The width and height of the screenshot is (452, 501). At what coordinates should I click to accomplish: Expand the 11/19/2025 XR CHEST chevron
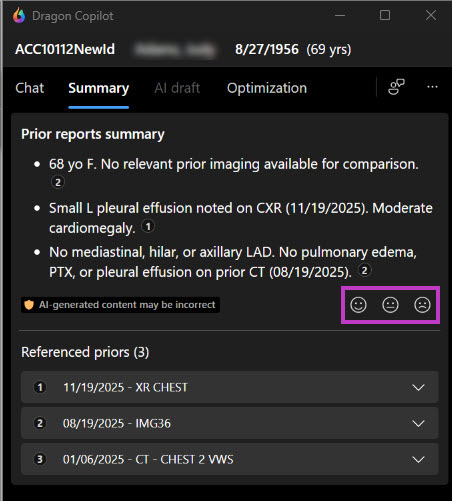418,387
